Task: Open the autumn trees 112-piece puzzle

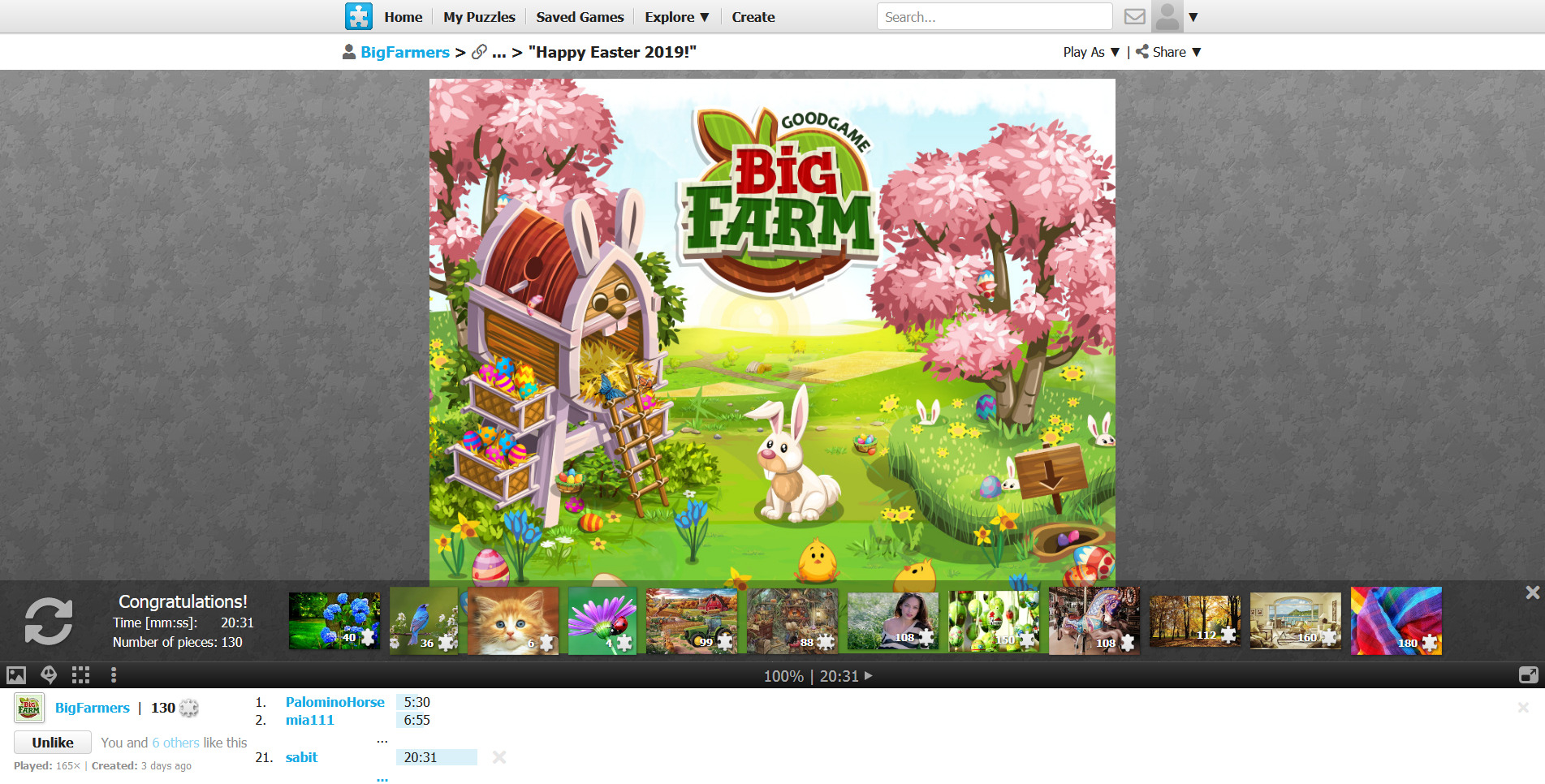Action: click(1195, 621)
